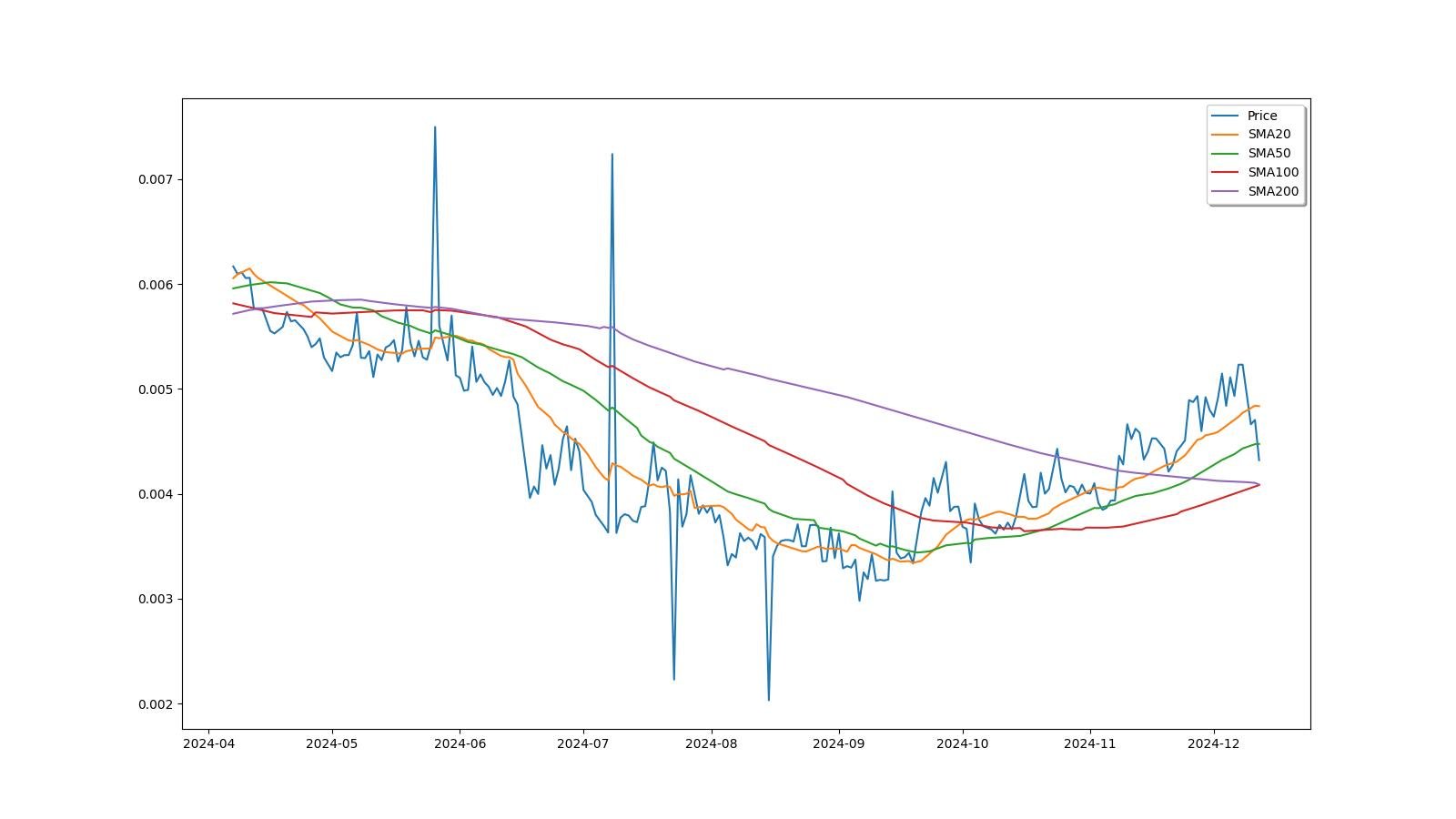The image size is (1456, 819).
Task: Click the 2024-04 x-axis label
Action: pos(209,743)
